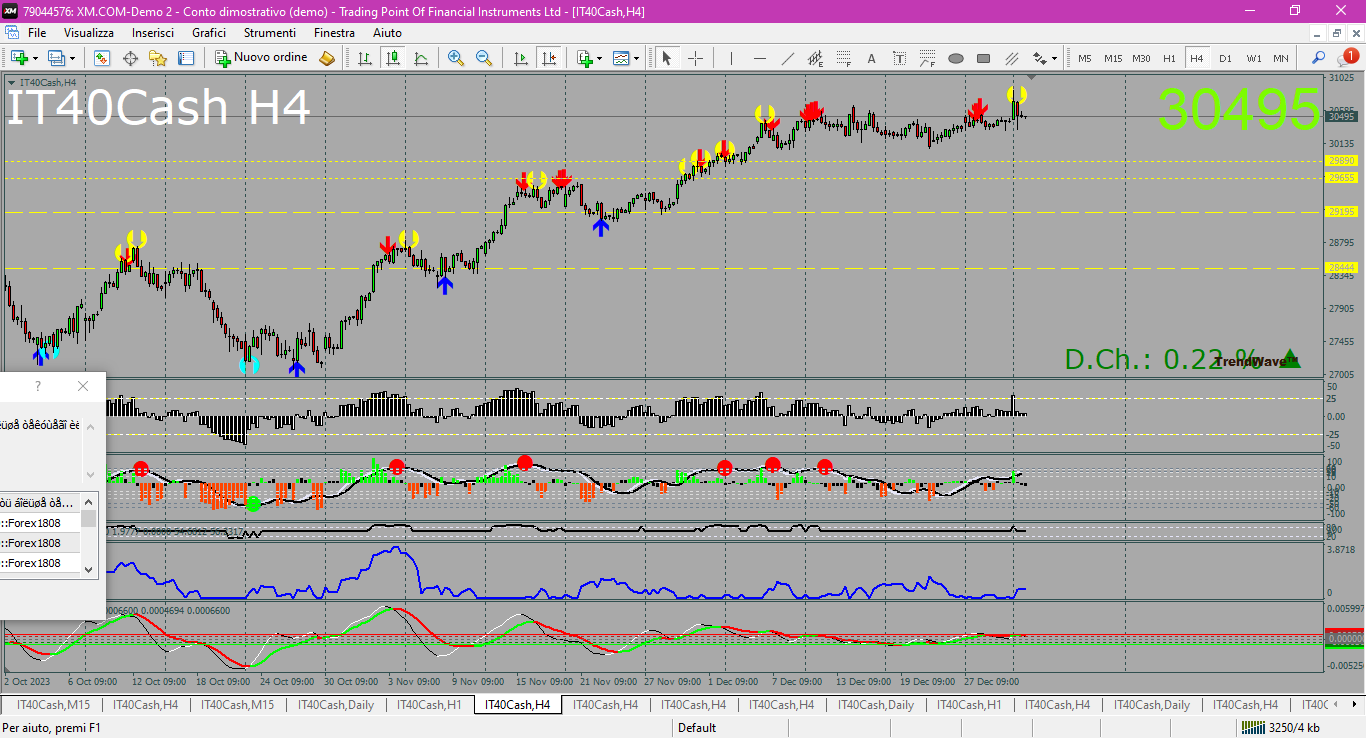The width and height of the screenshot is (1366, 738).
Task: Click the AutoTrading book icon
Action: [327, 58]
